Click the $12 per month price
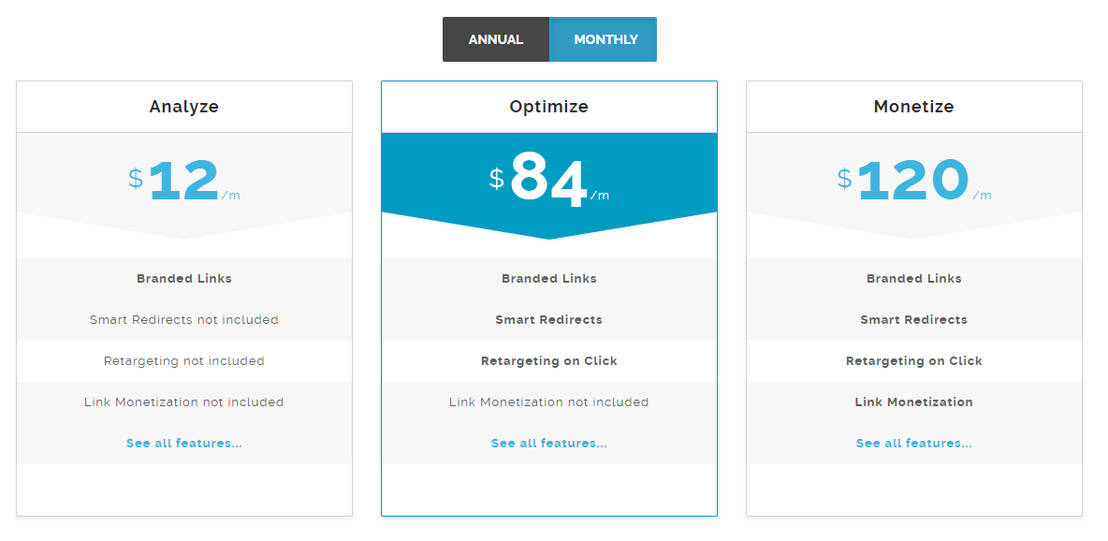 184,181
